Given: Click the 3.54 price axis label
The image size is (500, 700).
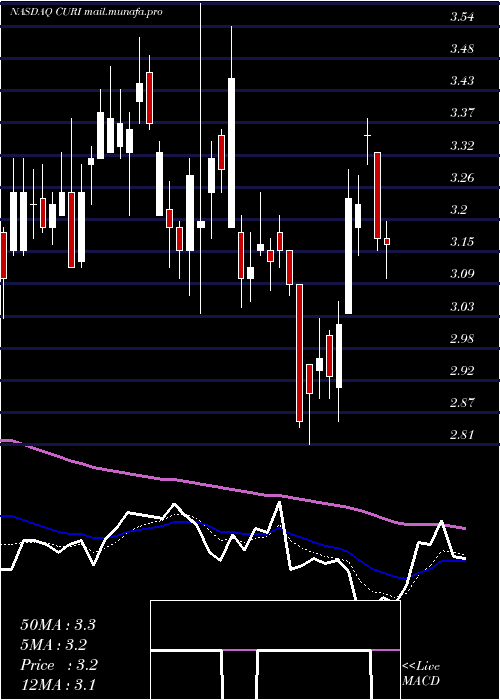Looking at the screenshot, I should (x=462, y=17).
